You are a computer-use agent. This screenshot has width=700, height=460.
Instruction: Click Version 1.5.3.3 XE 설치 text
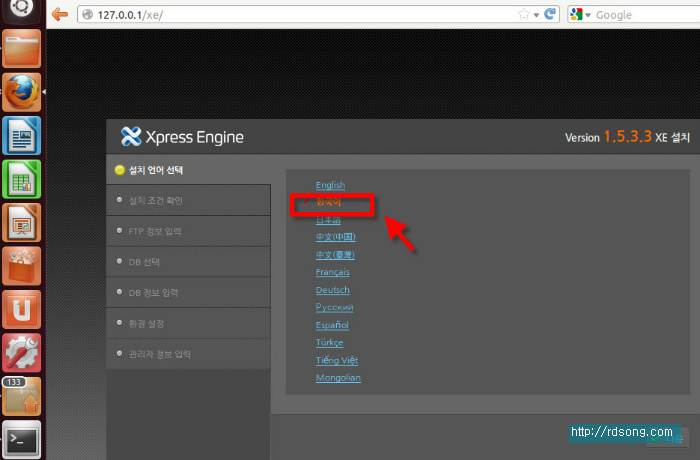coord(627,137)
